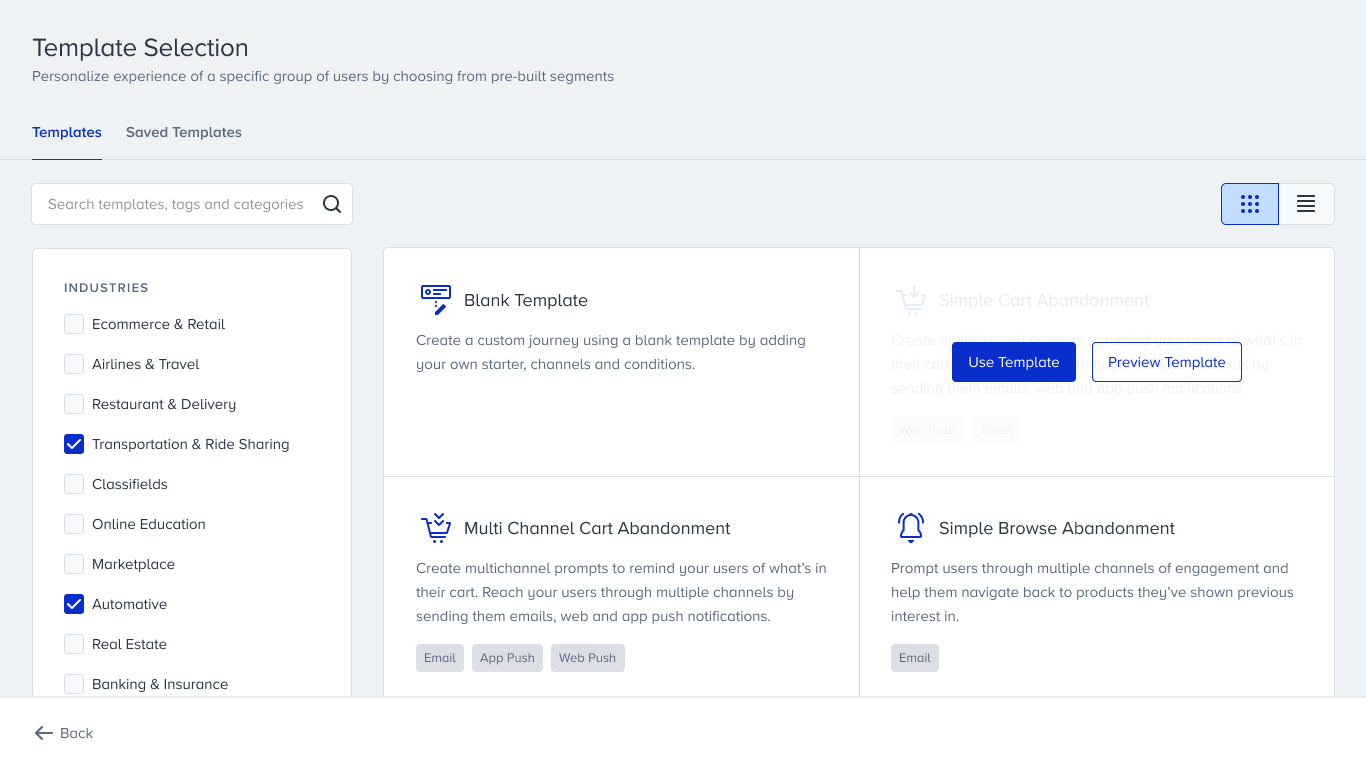Uncheck the Automative checkbox
This screenshot has width=1366, height=768.
click(x=74, y=604)
